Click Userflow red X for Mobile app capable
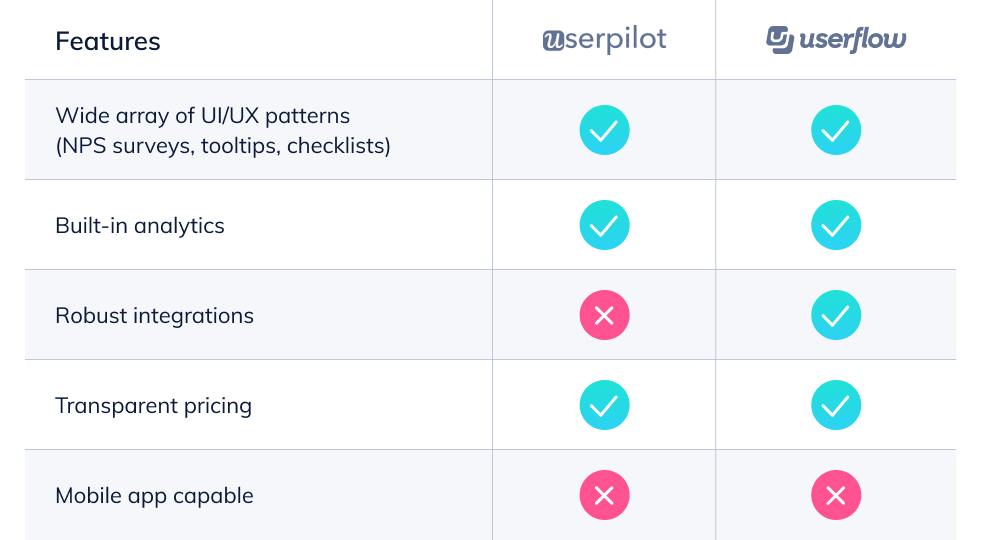 (836, 495)
